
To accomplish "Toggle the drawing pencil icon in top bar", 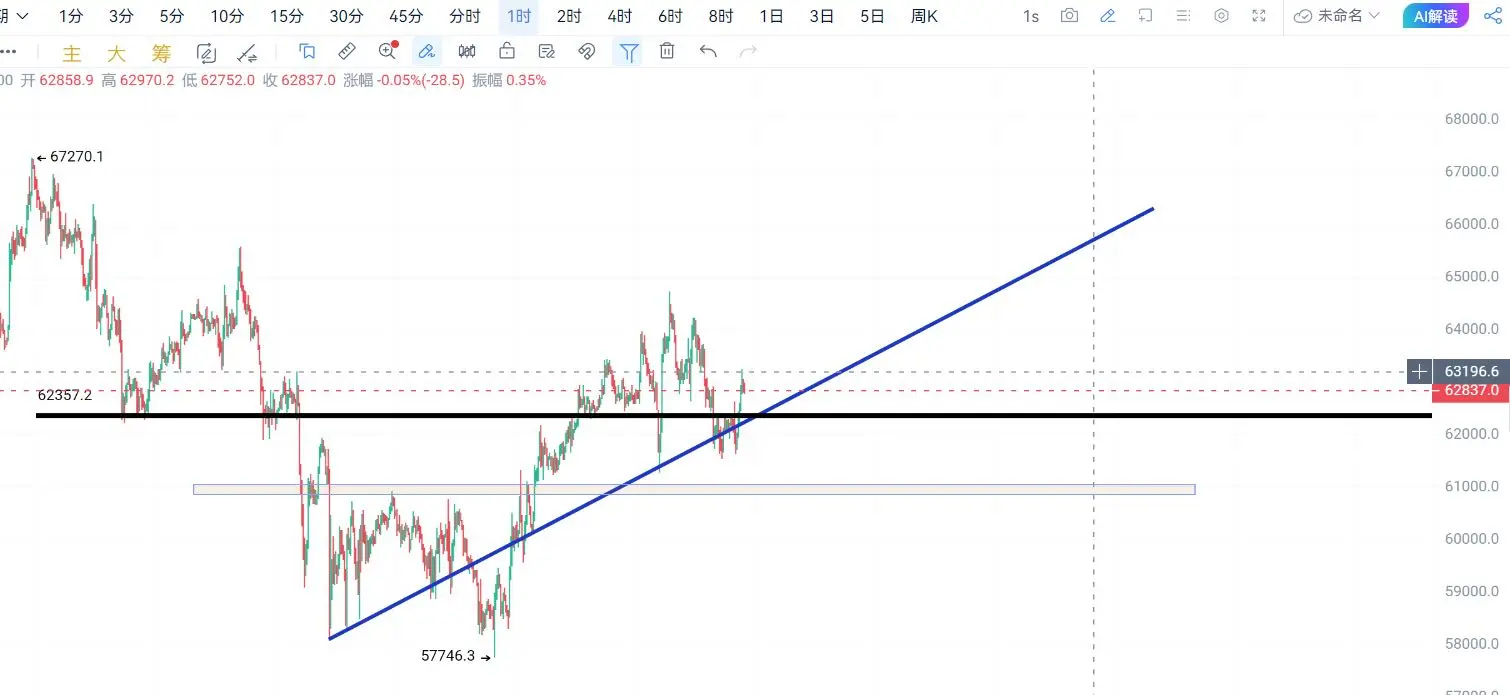I will 1107,16.
